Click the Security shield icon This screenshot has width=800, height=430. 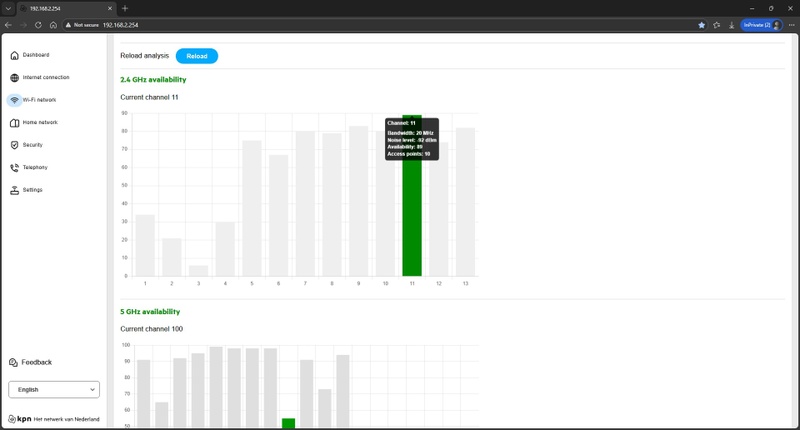14,145
